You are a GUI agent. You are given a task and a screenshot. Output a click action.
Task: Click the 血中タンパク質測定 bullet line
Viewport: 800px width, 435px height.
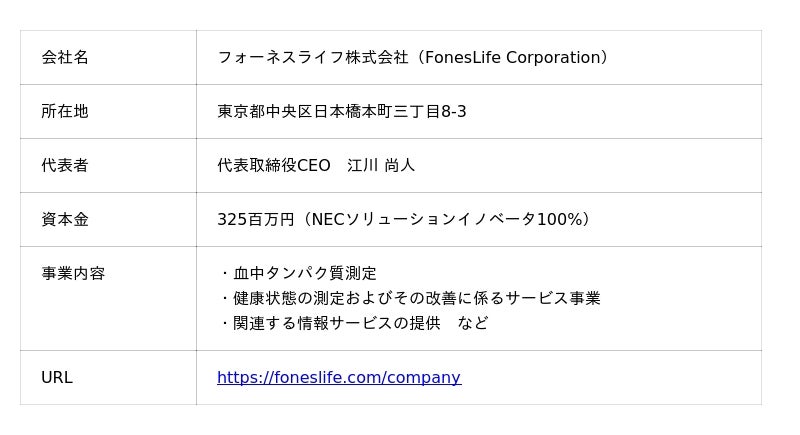tap(304, 274)
